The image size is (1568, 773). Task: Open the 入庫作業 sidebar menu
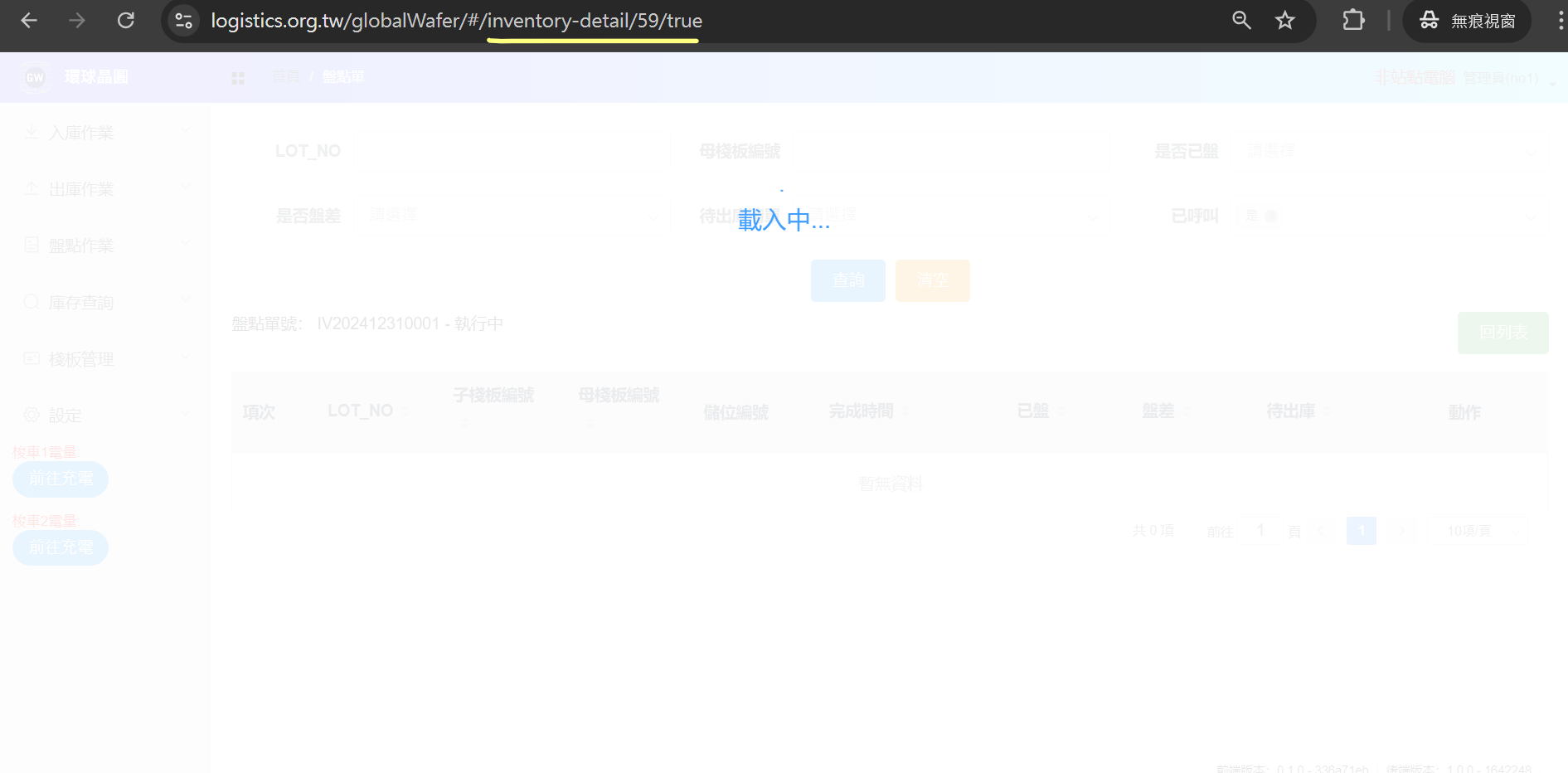click(105, 132)
